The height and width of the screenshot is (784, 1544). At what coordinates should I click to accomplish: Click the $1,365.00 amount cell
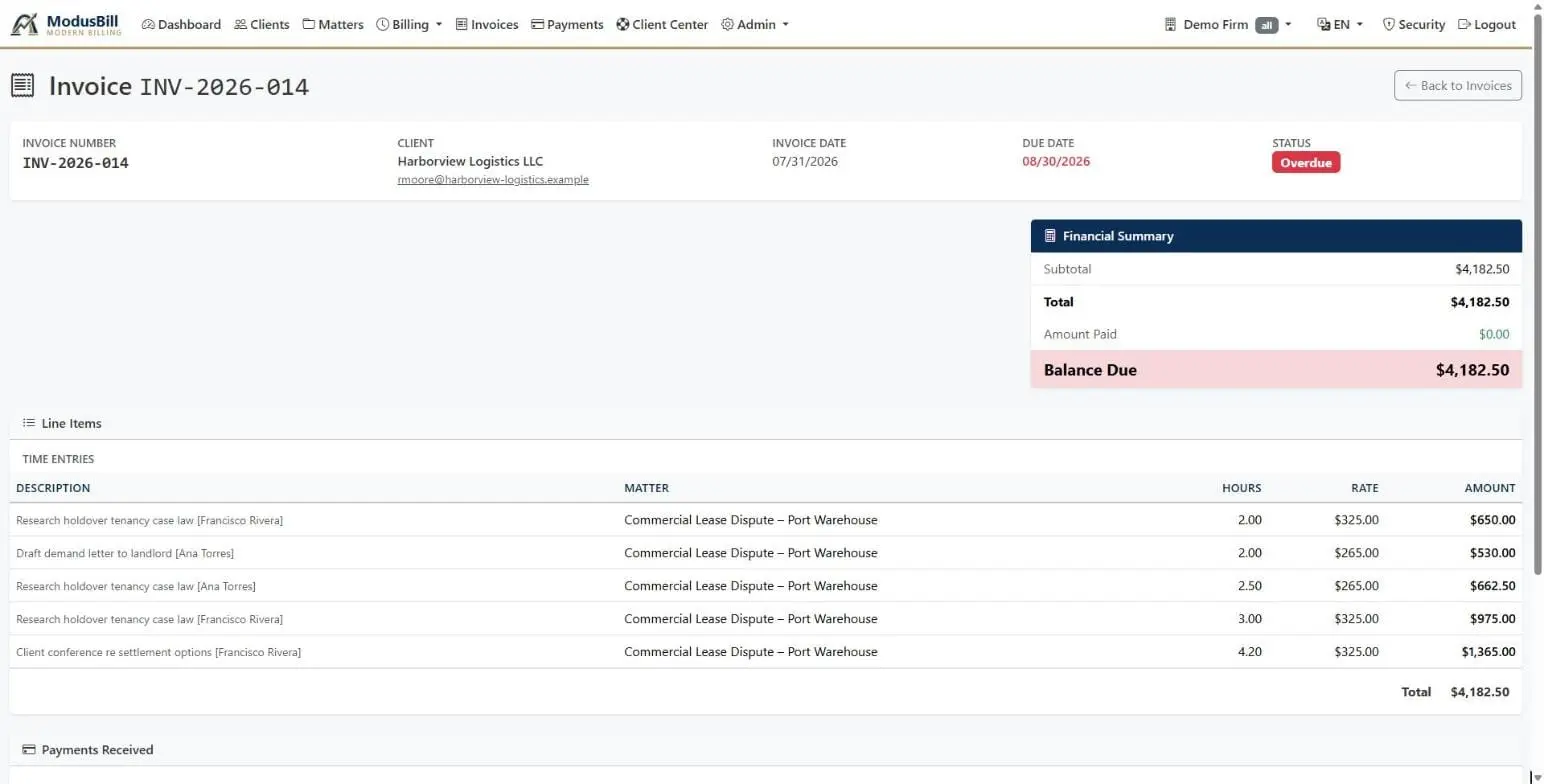(1488, 652)
